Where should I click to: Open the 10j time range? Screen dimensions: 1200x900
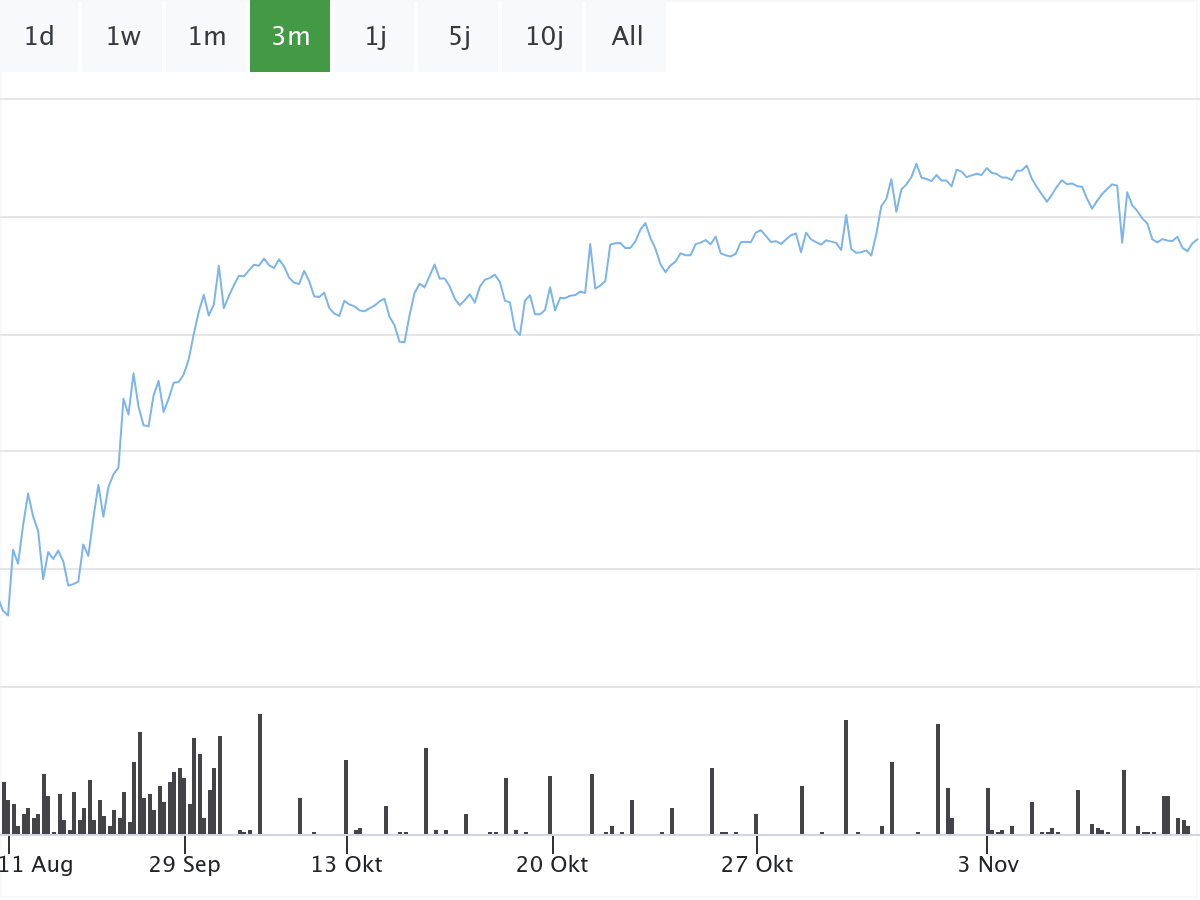pos(544,37)
